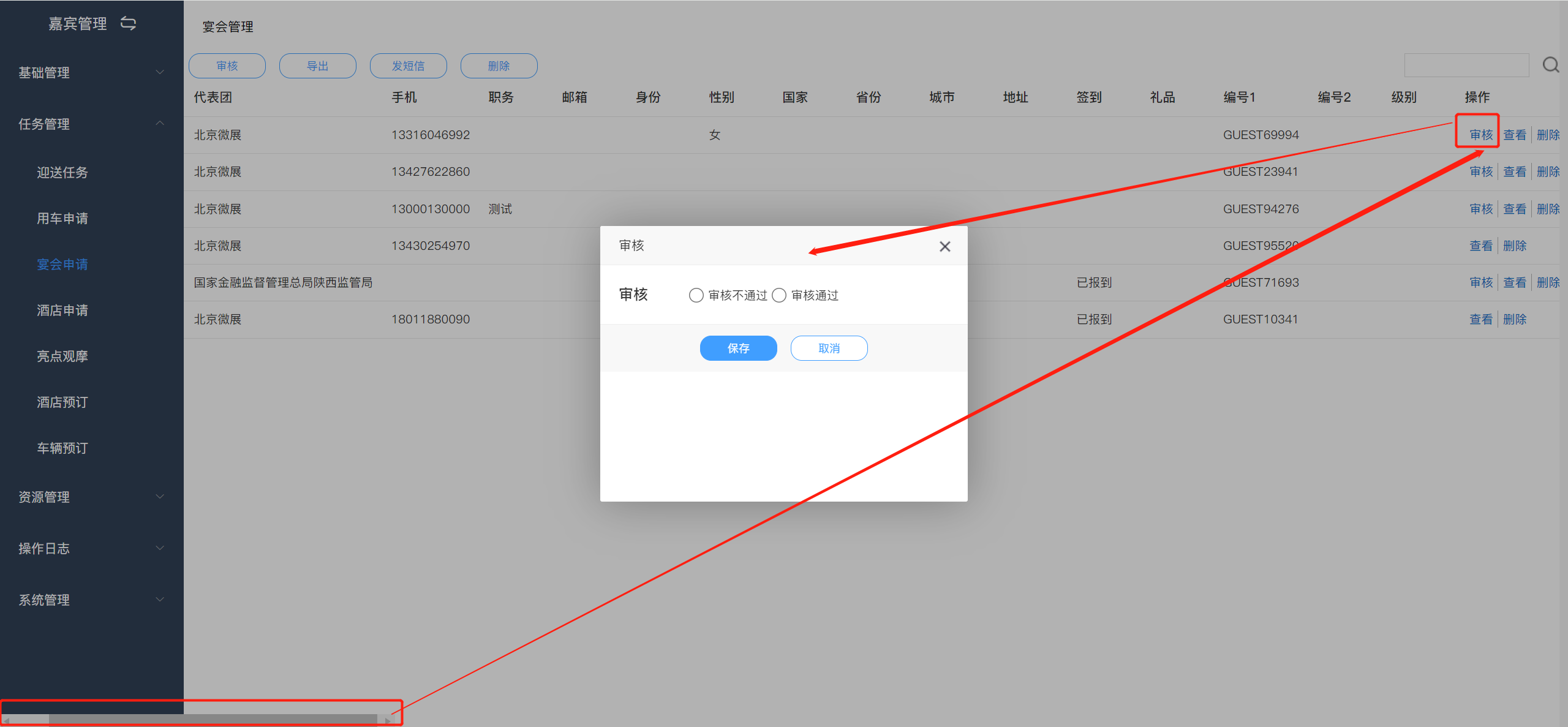Open the 宴会申请 menu item
1568x727 pixels.
62,265
